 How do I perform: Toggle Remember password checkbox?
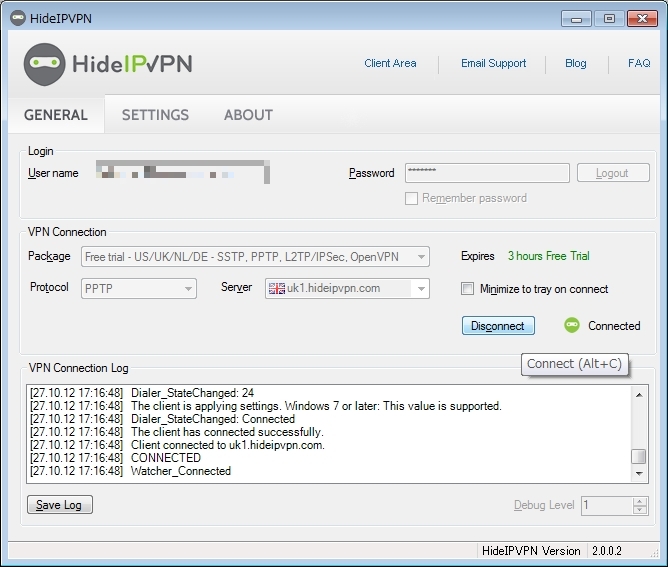coord(411,199)
